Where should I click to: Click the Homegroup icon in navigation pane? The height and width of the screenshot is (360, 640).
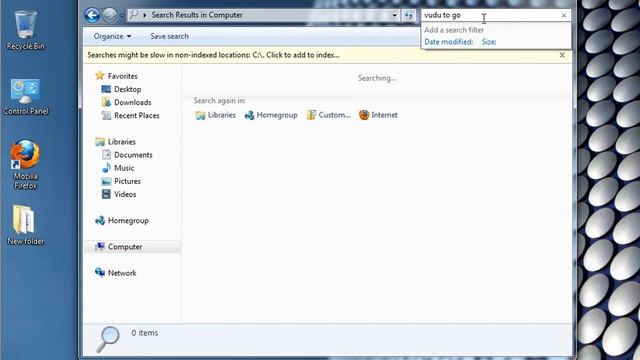pyautogui.click(x=100, y=220)
